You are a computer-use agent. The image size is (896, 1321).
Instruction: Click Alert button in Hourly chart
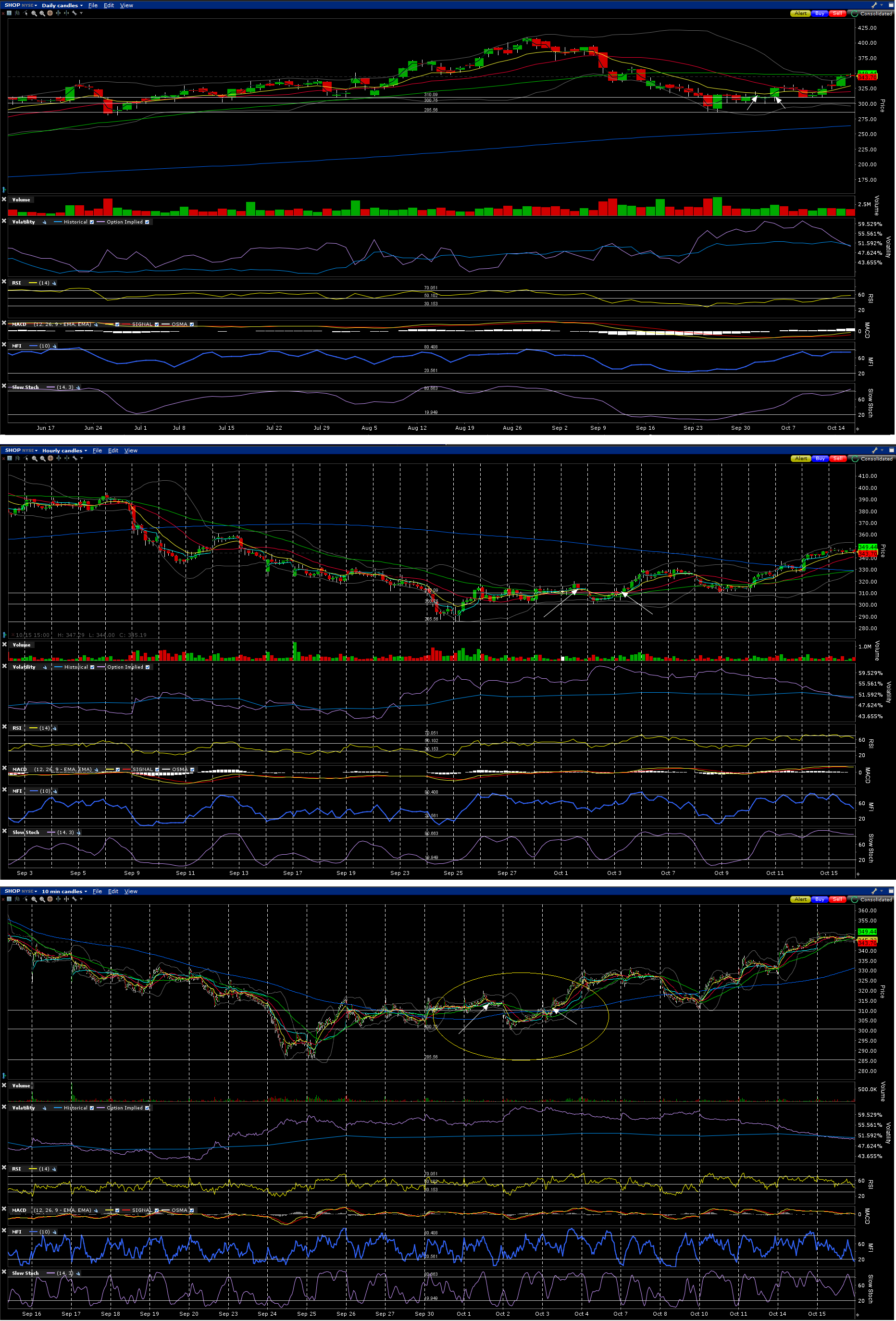801,459
